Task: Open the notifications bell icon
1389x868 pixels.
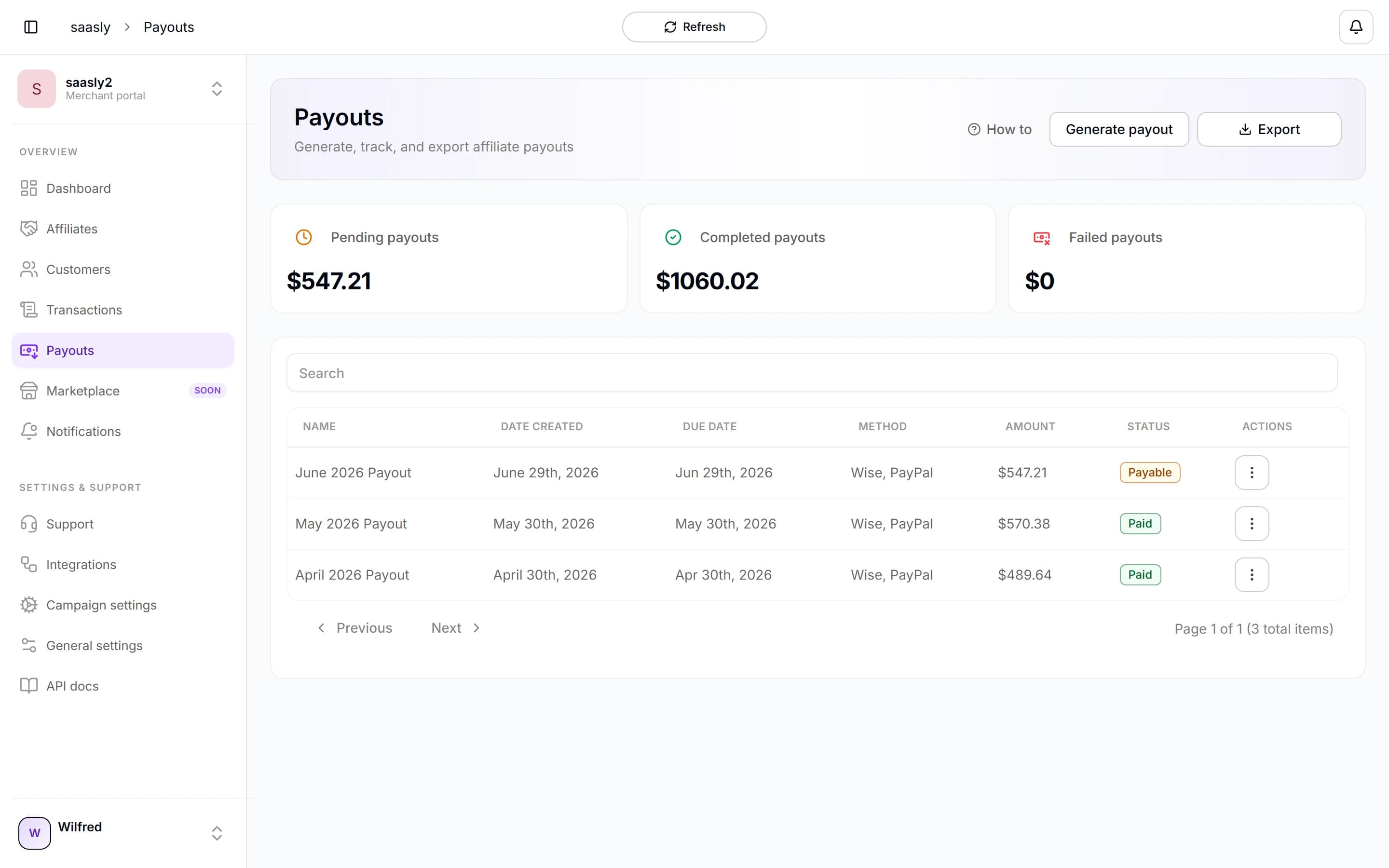Action: point(1356,27)
